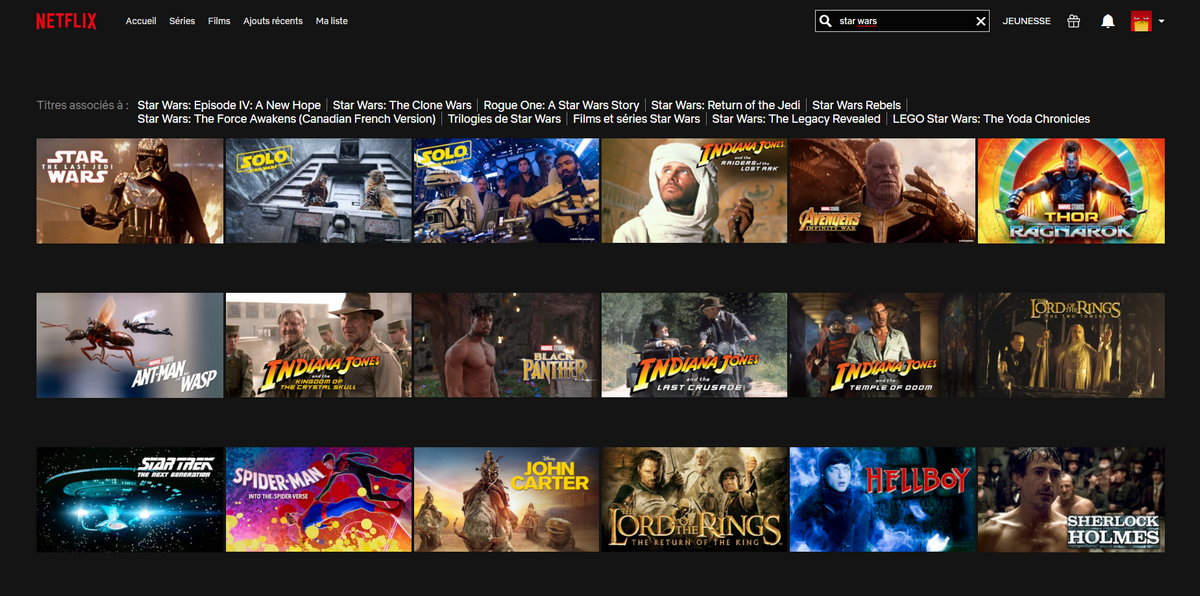This screenshot has width=1200, height=596.
Task: Select Kingdom of the Crystal Skull thumbnail
Action: pos(318,345)
